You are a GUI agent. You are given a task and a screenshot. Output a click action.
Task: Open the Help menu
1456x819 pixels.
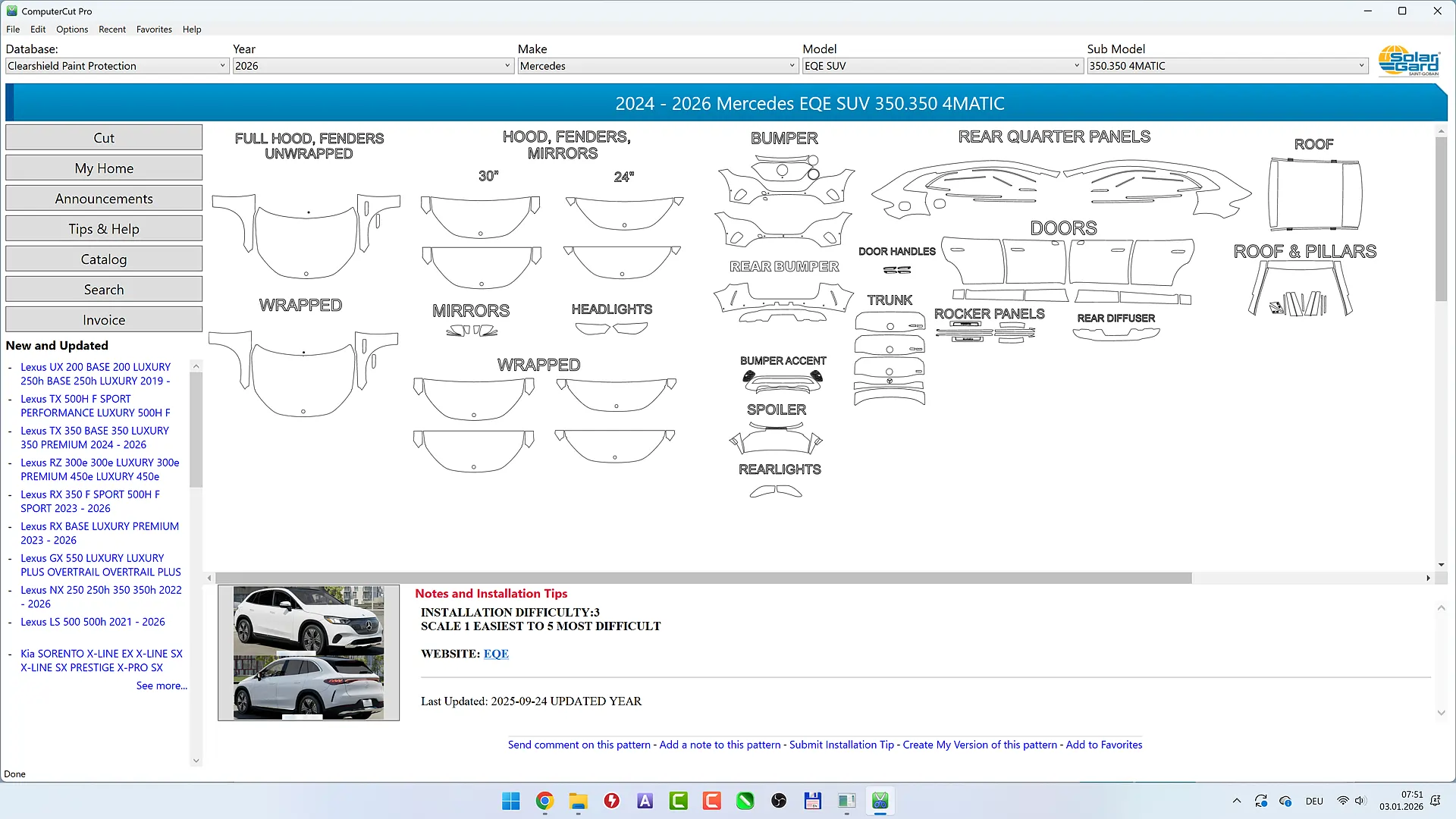192,30
